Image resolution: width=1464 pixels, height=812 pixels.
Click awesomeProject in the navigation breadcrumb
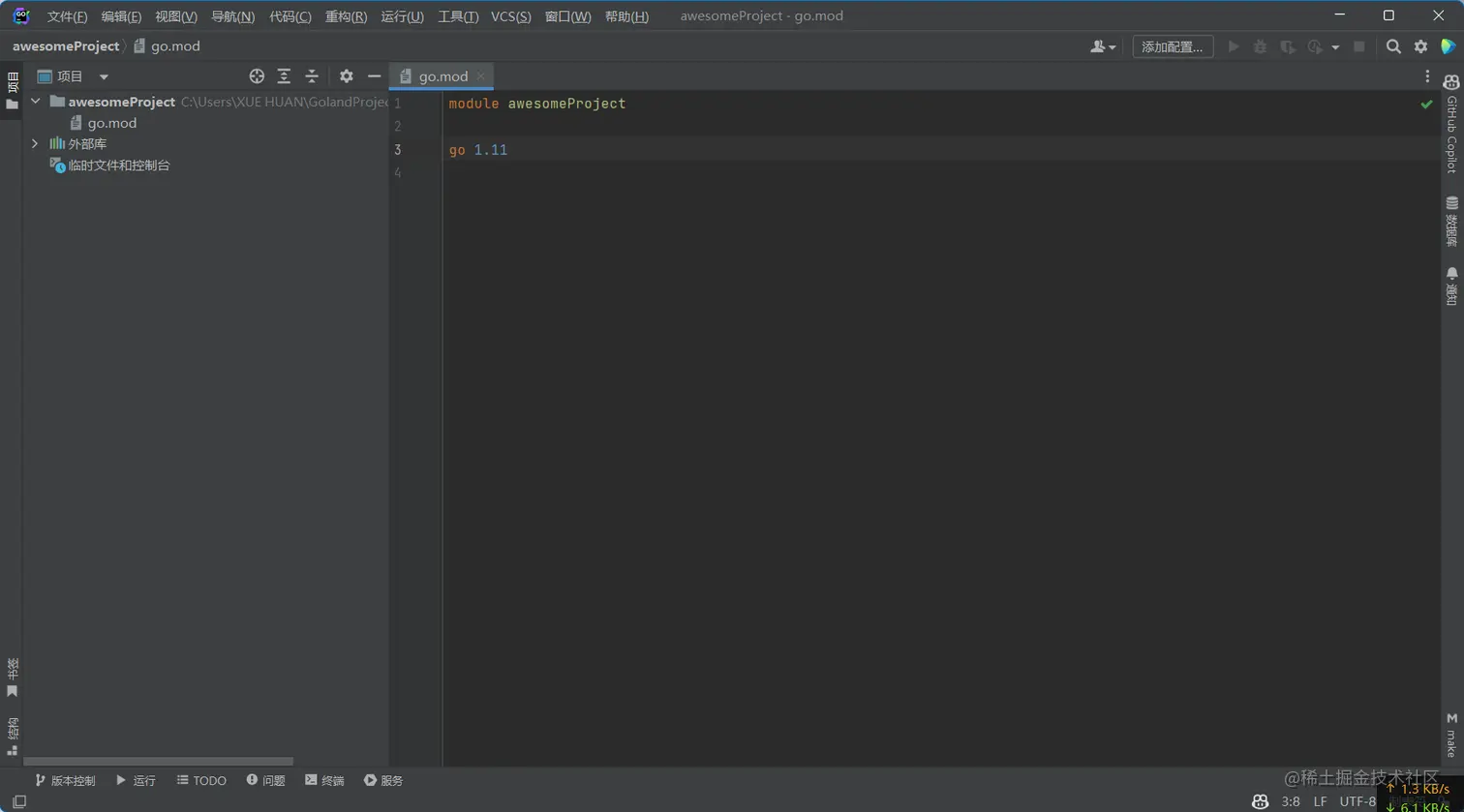click(66, 46)
